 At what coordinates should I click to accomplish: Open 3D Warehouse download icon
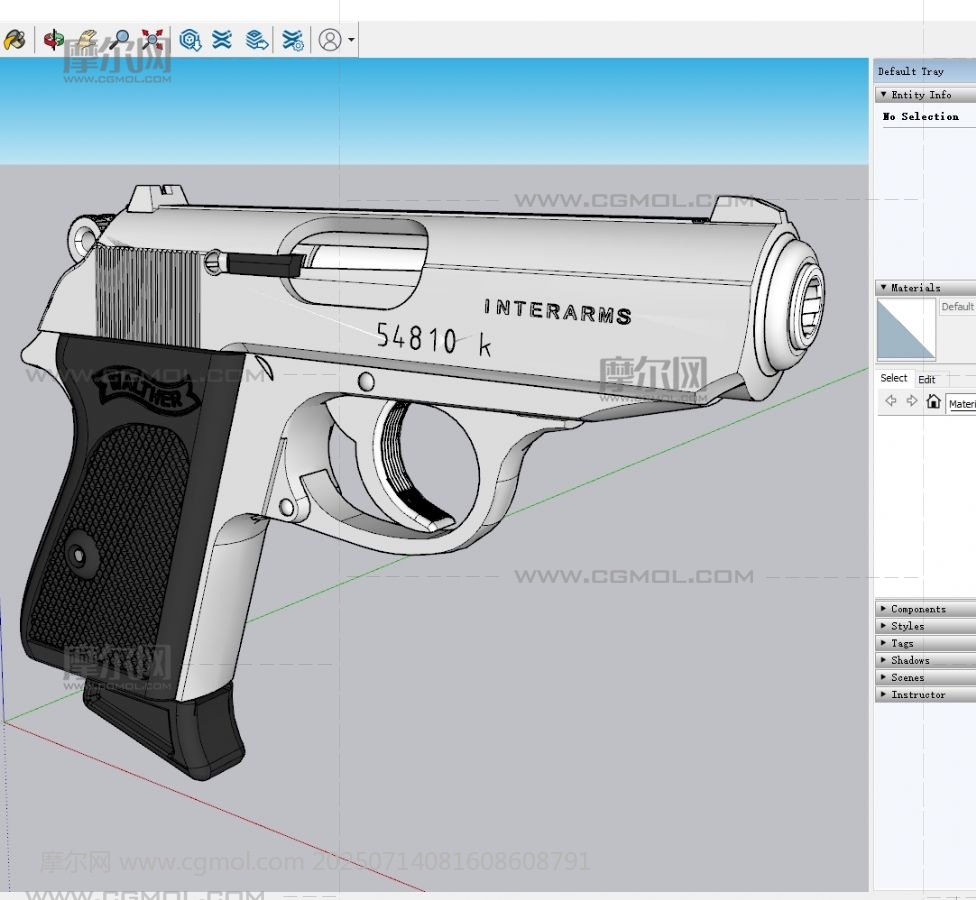coord(190,40)
